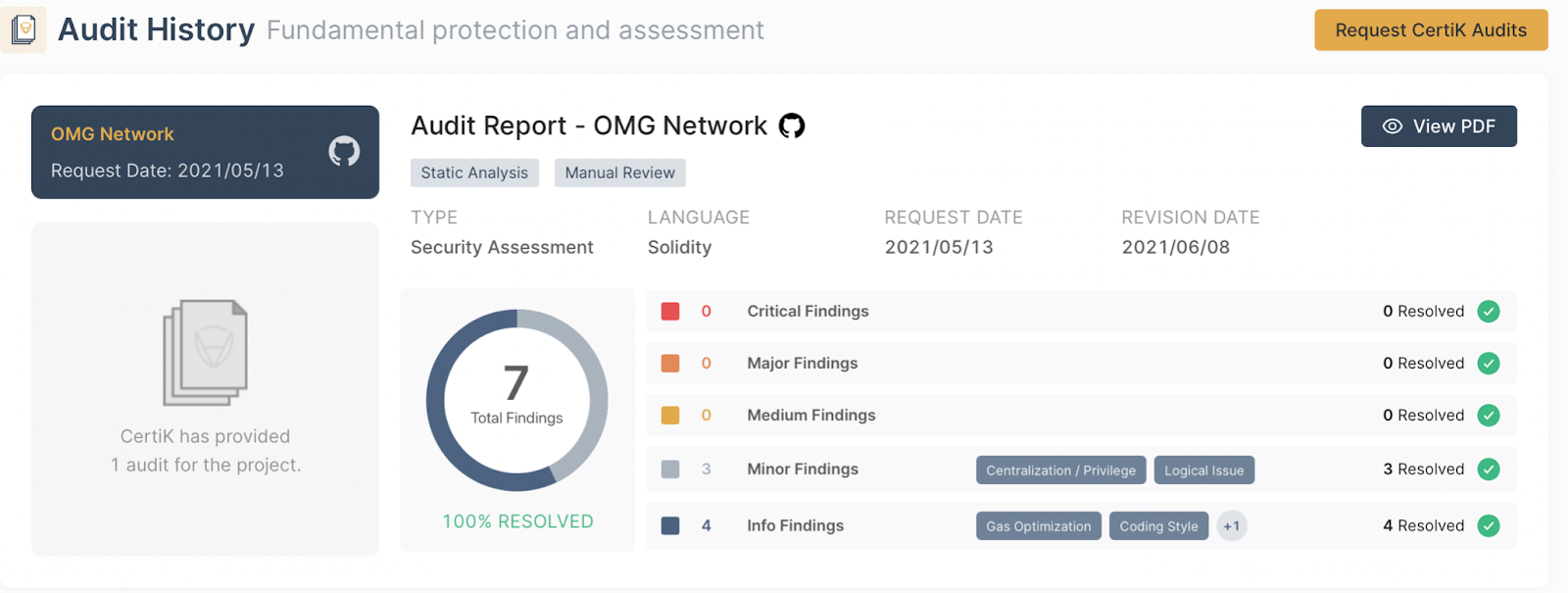1568x593 pixels.
Task: Expand the +1 more tags badge
Action: 1232,526
